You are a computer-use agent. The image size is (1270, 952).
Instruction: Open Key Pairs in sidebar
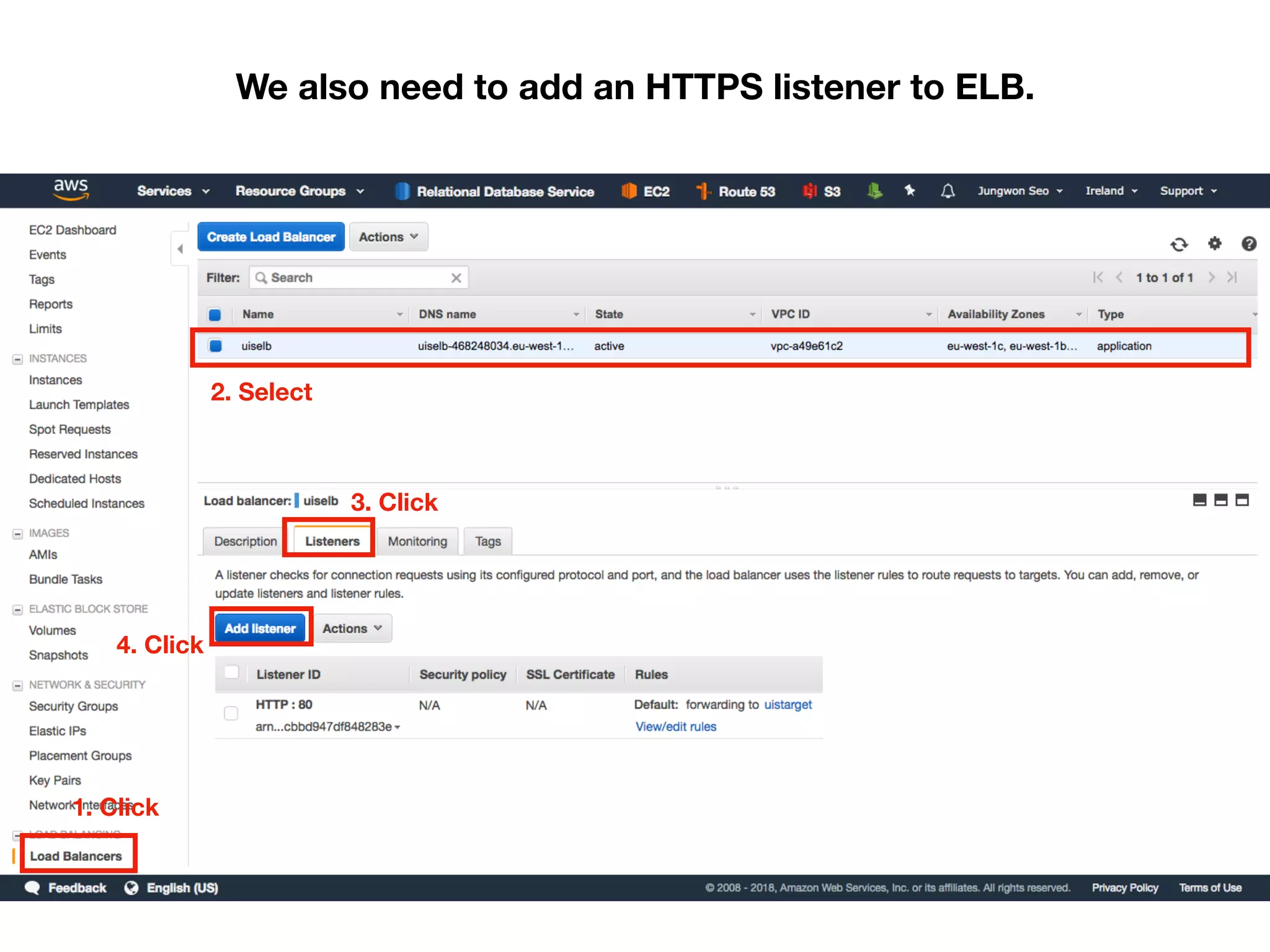pyautogui.click(x=55, y=780)
